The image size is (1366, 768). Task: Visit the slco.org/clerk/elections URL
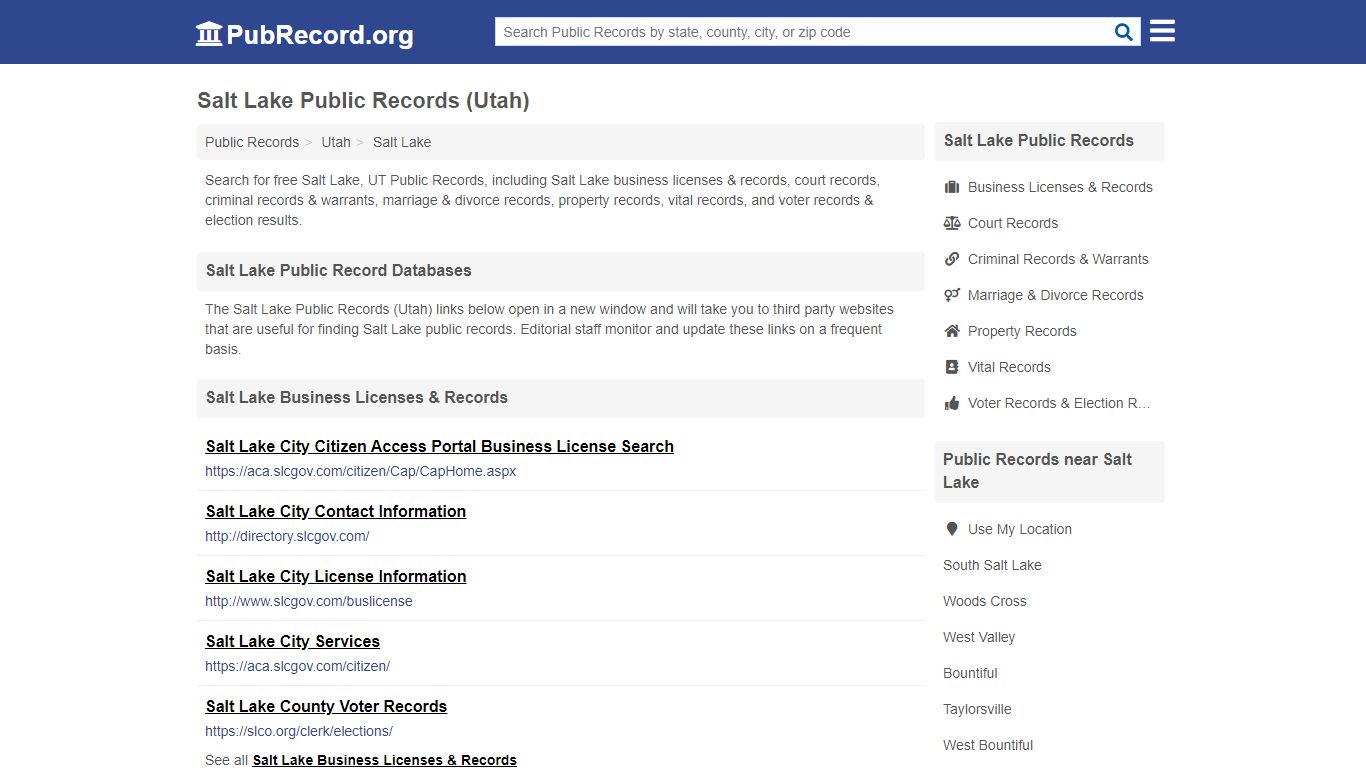pos(299,731)
